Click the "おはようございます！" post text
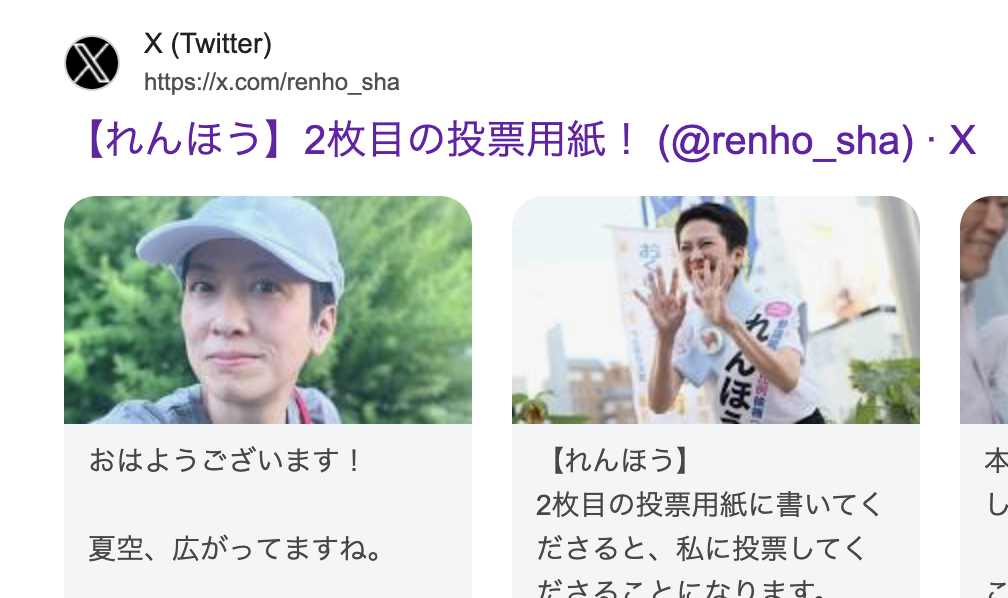Screen dimensions: 1008x598 (226, 460)
